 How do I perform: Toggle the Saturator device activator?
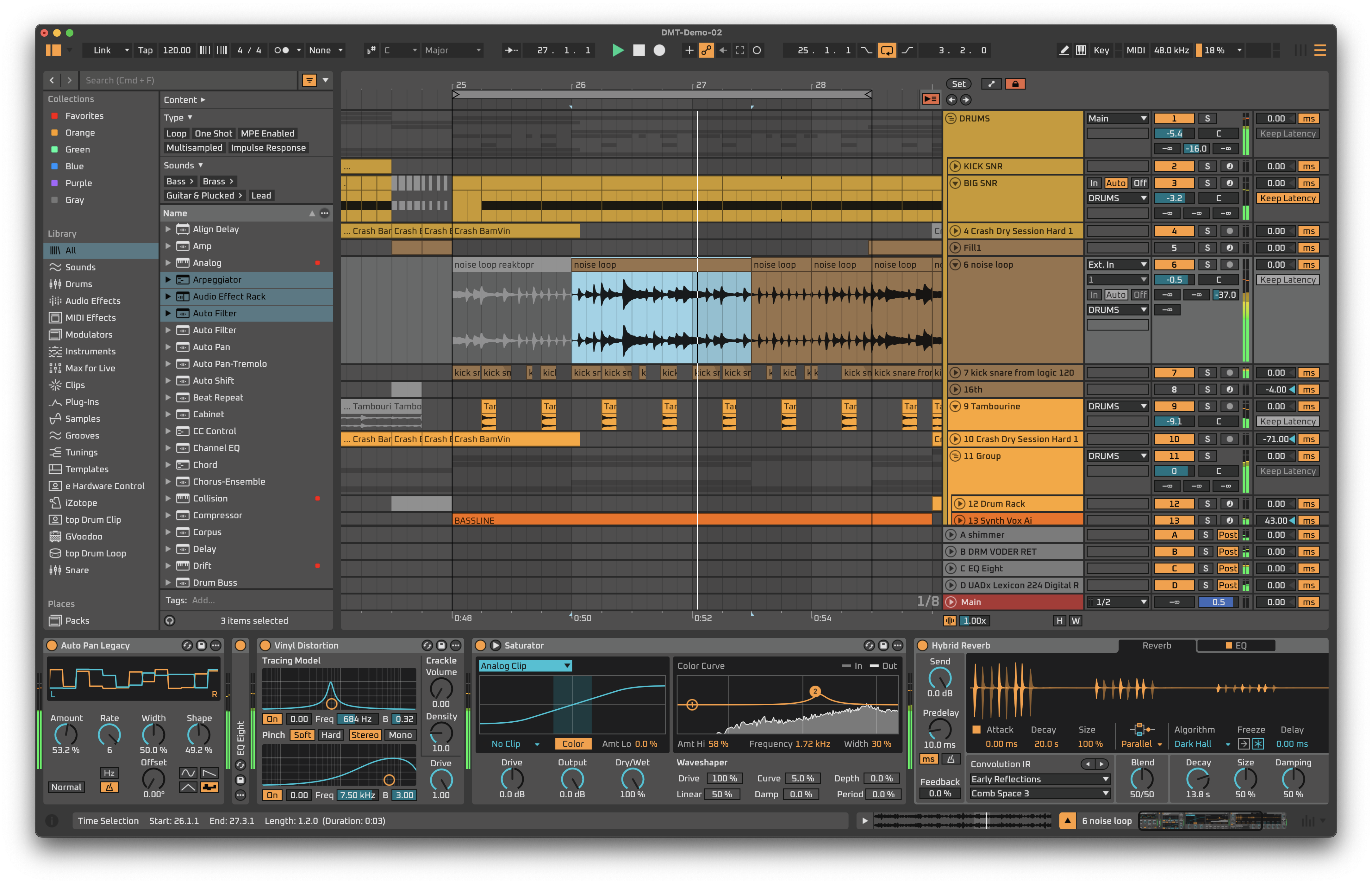point(481,646)
